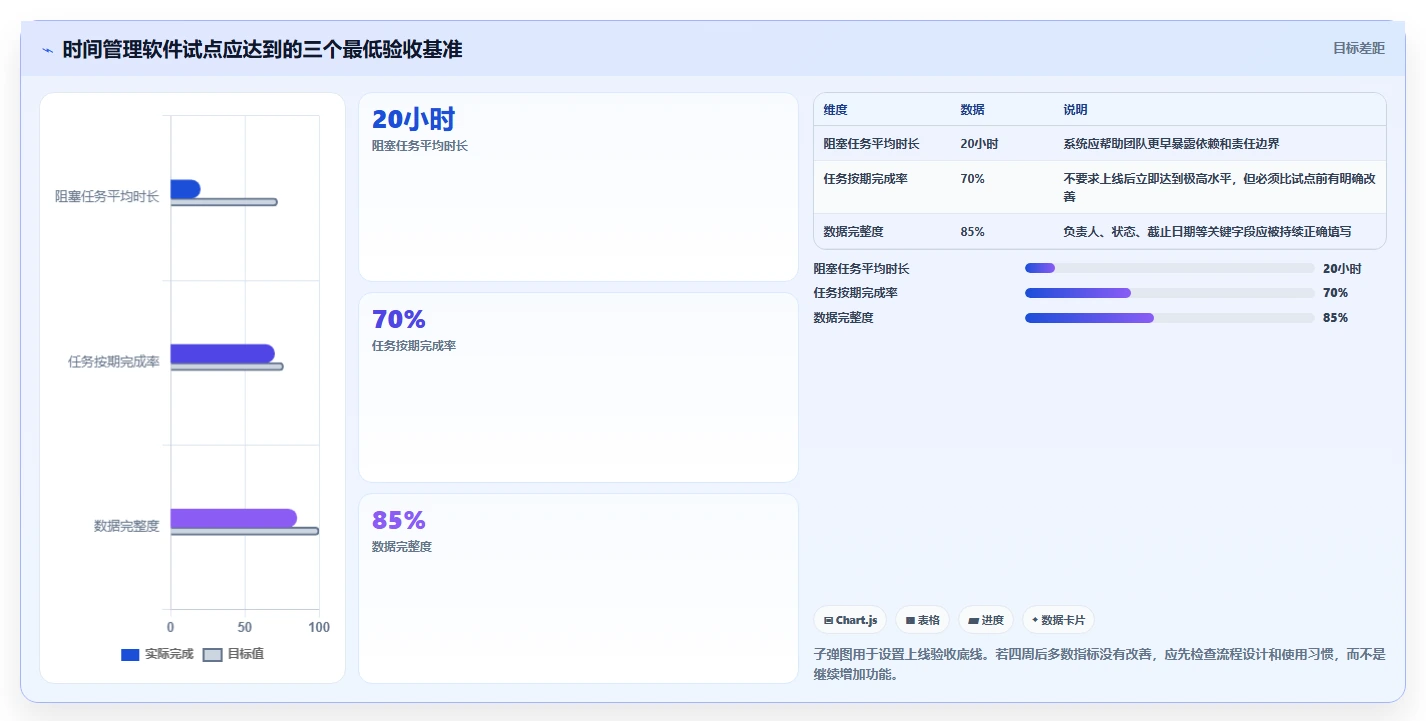This screenshot has height=721, width=1426.
Task: Click the 70% value beside its progress bar
Action: tap(1335, 293)
